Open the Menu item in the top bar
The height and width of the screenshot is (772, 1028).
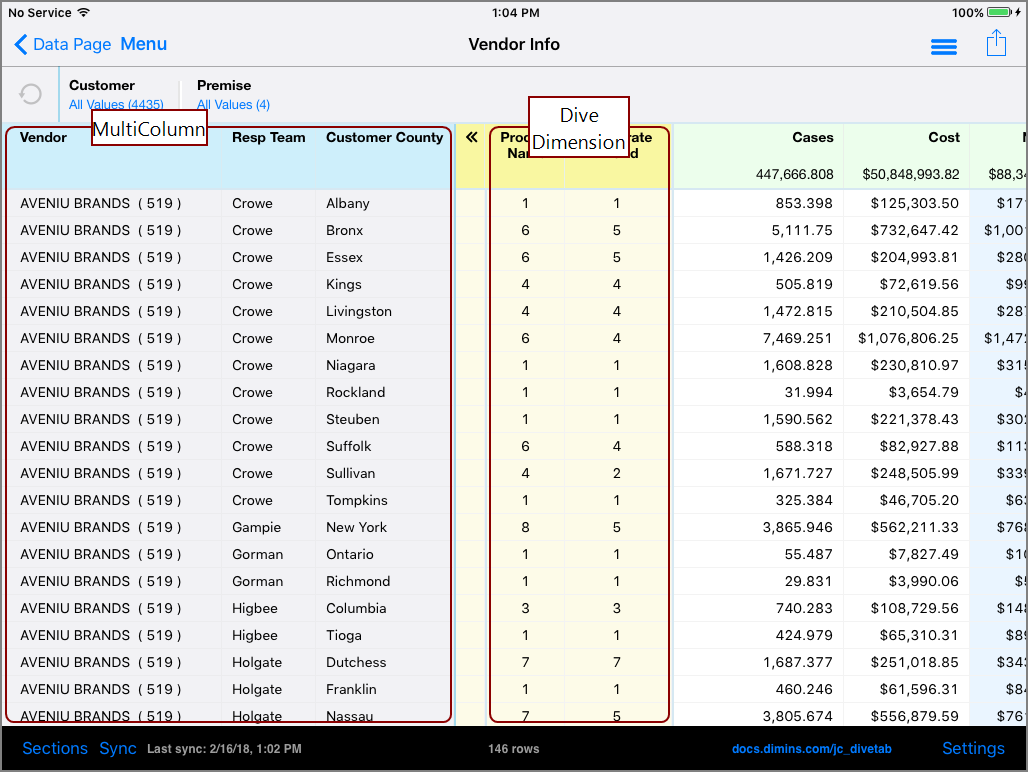143,45
